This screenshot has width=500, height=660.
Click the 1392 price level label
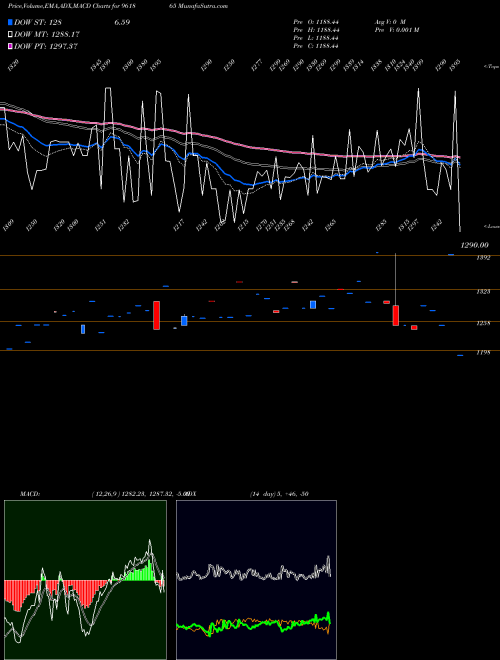point(483,258)
